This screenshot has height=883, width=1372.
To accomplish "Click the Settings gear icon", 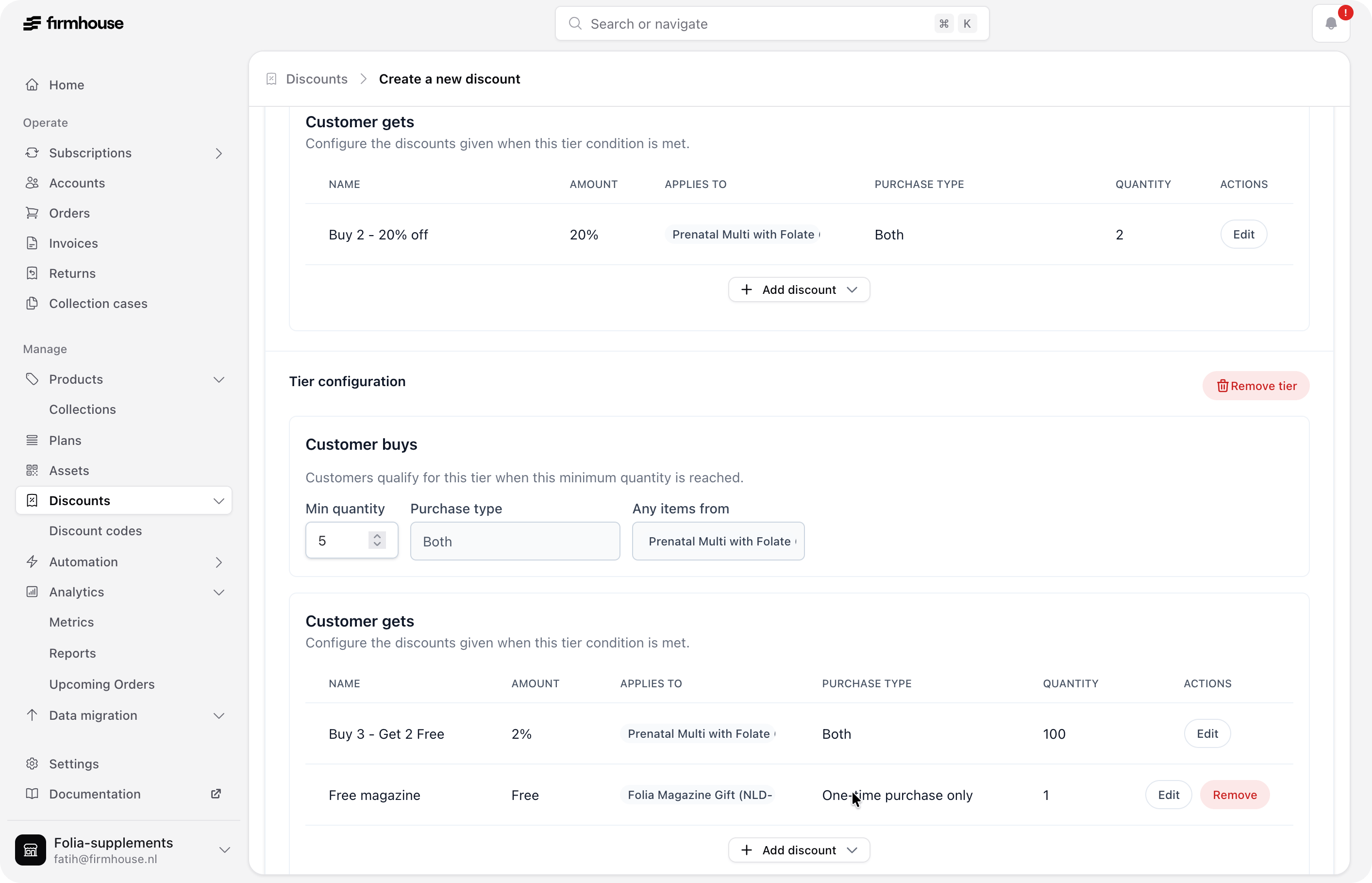I will tap(32, 764).
